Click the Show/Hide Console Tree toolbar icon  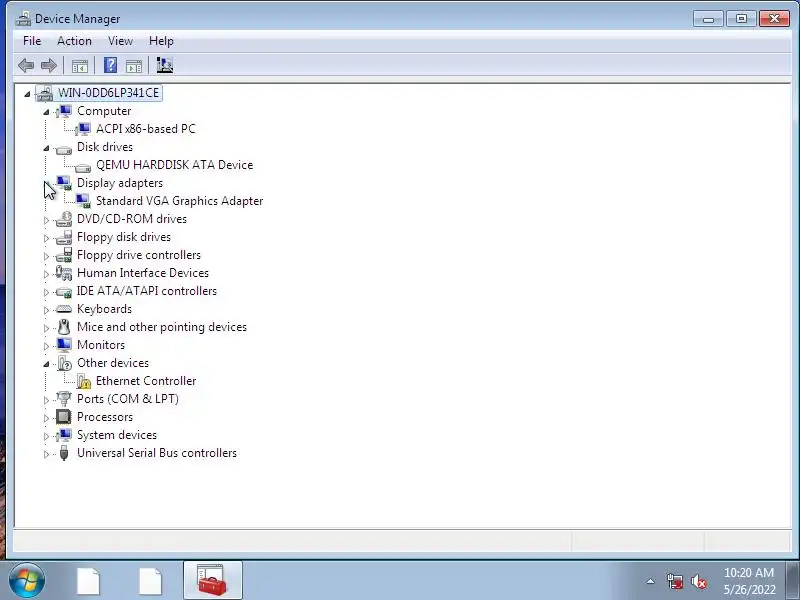(80, 66)
